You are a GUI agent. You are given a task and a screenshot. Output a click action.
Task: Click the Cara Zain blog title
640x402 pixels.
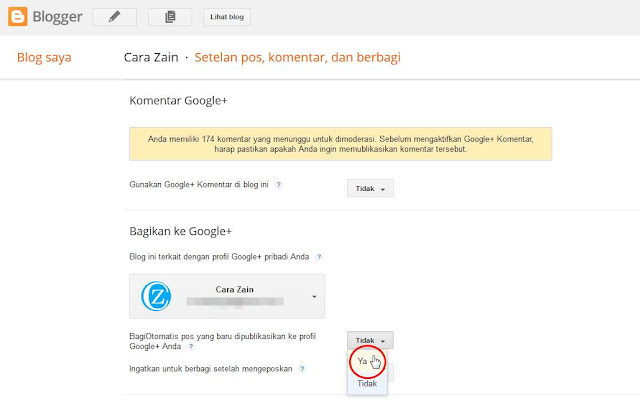click(151, 57)
